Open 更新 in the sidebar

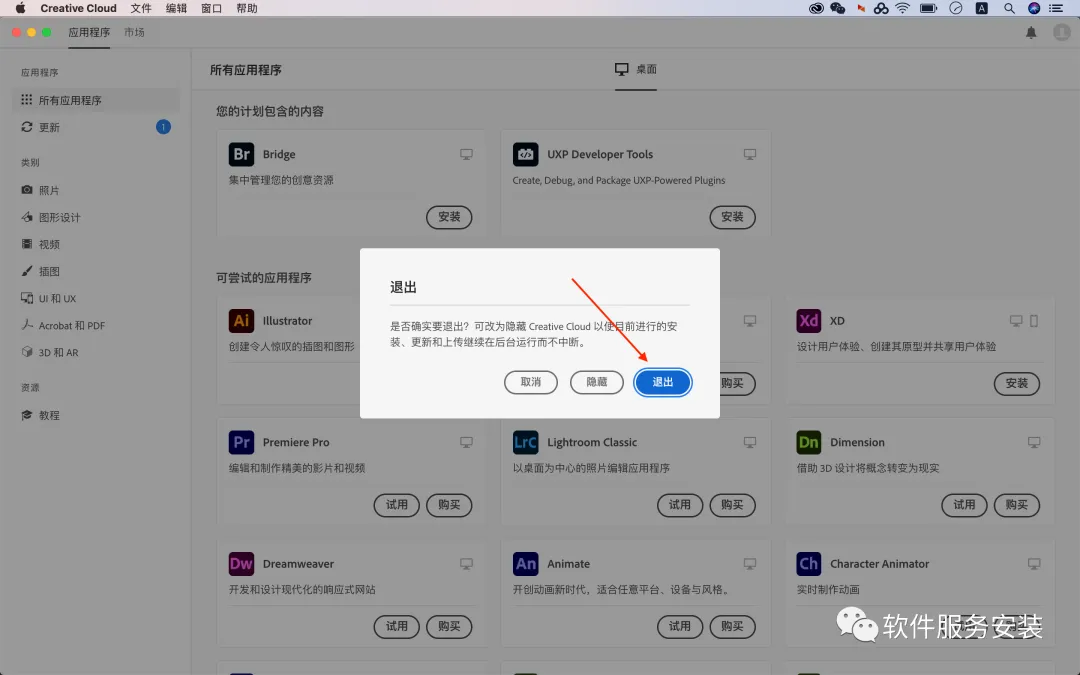click(49, 127)
